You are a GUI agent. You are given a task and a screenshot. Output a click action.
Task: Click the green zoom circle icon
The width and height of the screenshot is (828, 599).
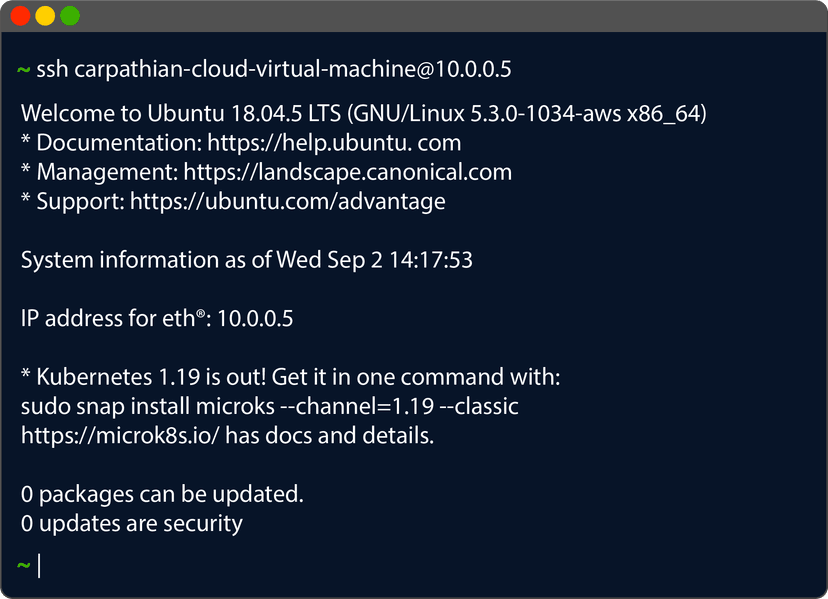[x=68, y=15]
